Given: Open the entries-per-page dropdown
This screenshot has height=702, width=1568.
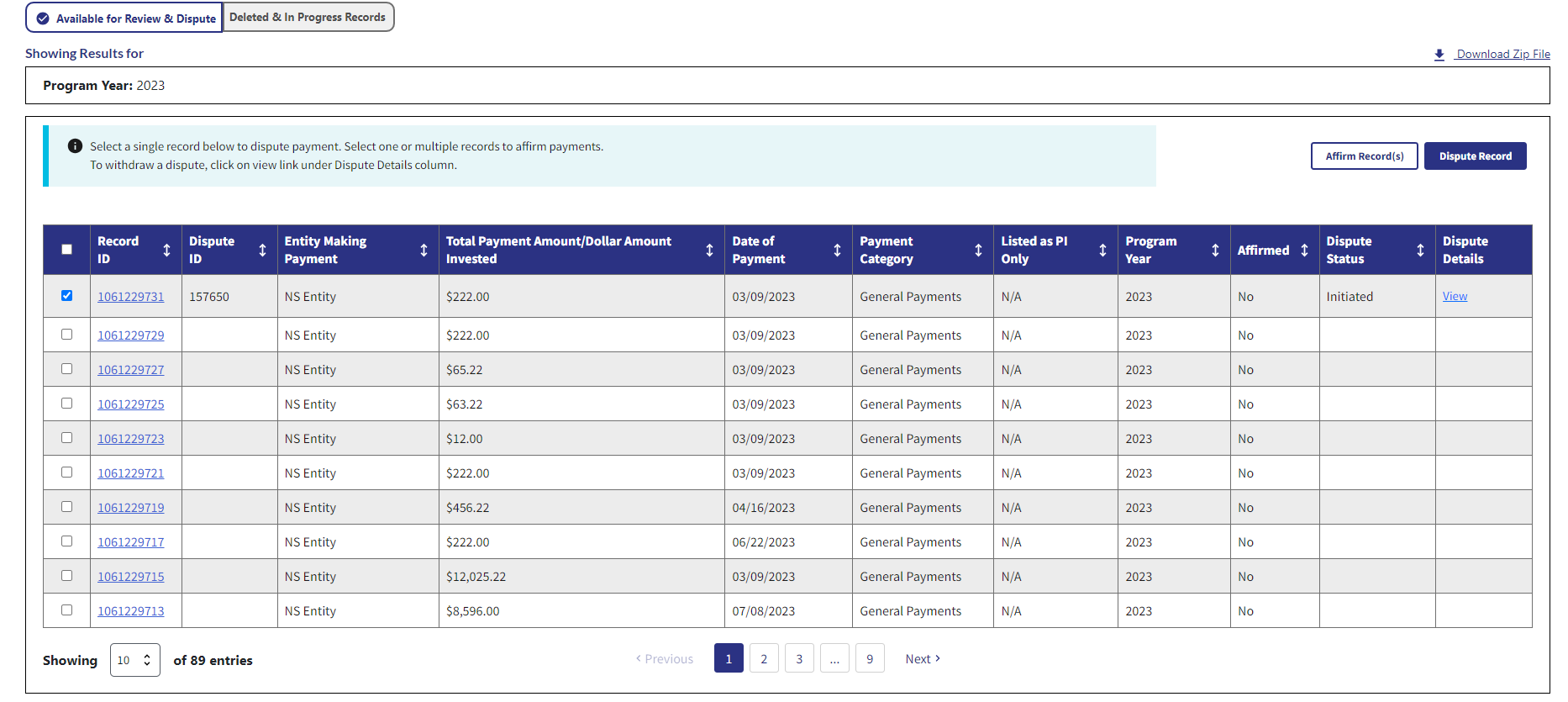Looking at the screenshot, I should (x=134, y=660).
